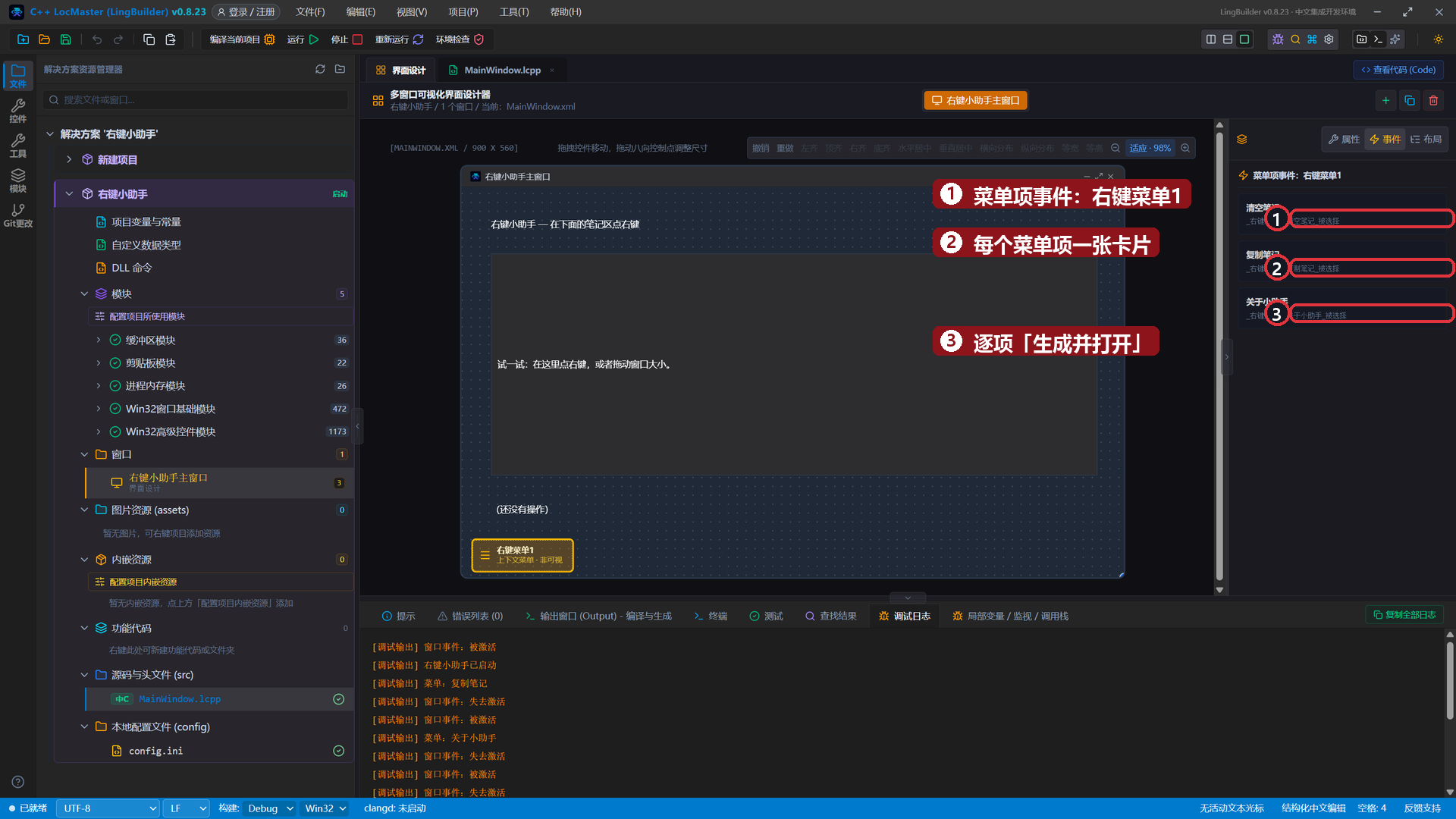Click the 编译当前项目 button

point(241,39)
